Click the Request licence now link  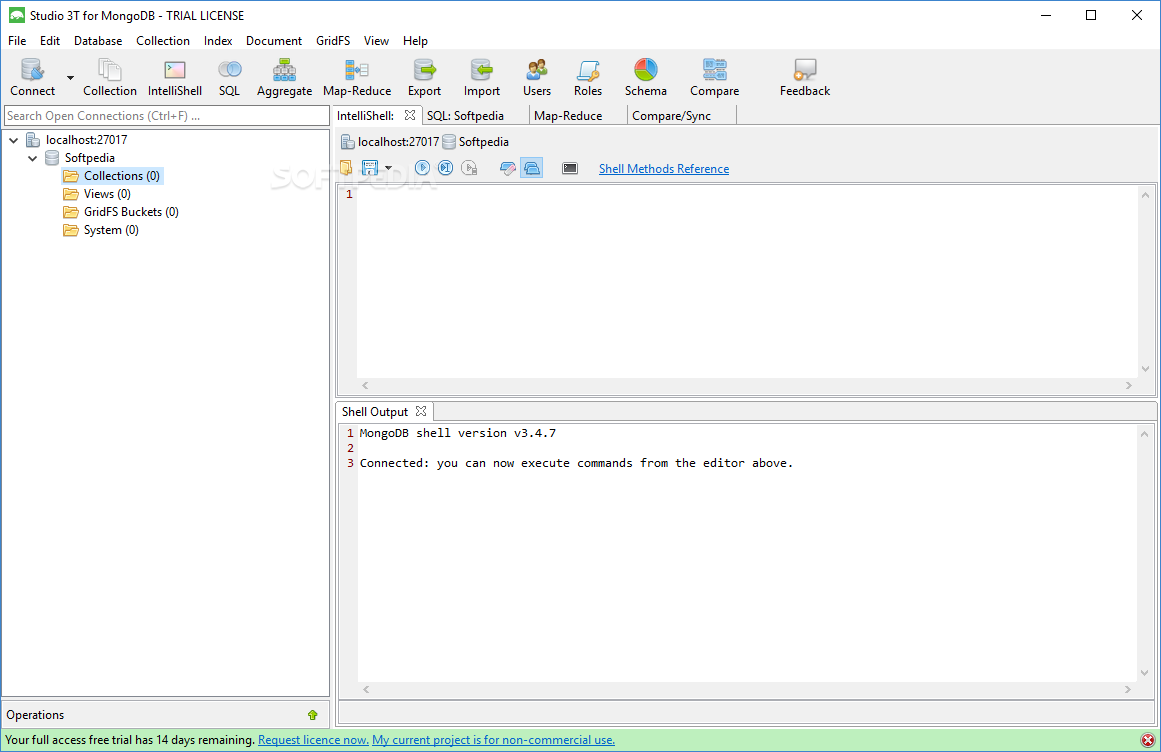[312, 739]
